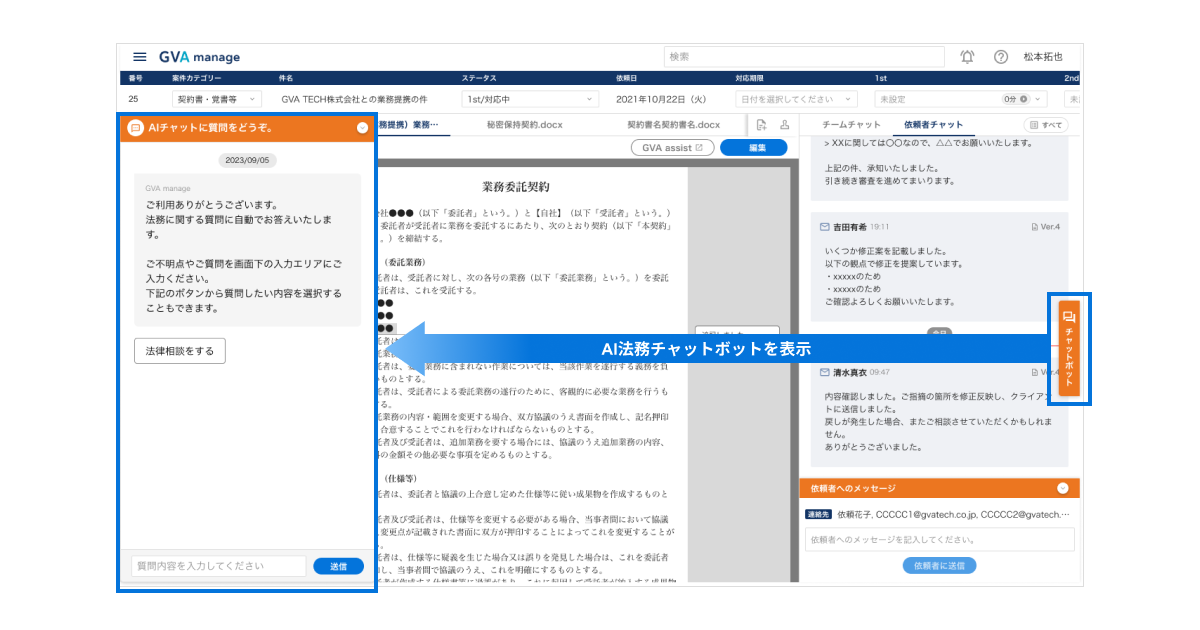Click the GVA manage logo
Image resolution: width=1200 pixels, height=630 pixels.
[x=198, y=57]
